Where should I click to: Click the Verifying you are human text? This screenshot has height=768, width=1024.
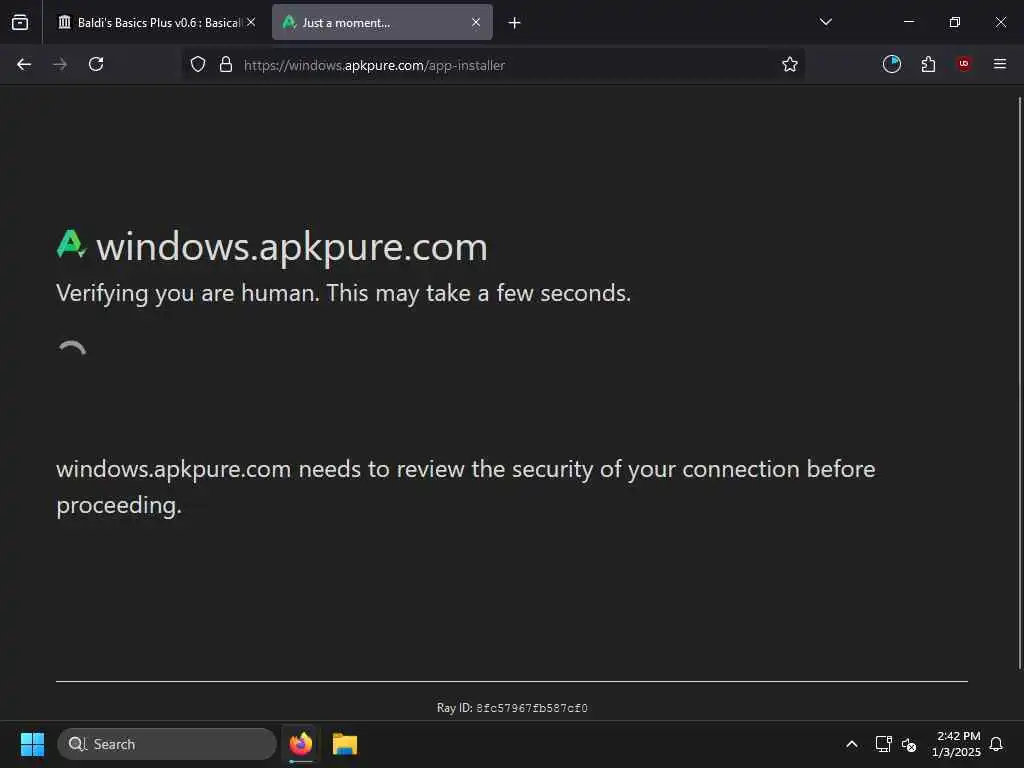click(x=344, y=293)
